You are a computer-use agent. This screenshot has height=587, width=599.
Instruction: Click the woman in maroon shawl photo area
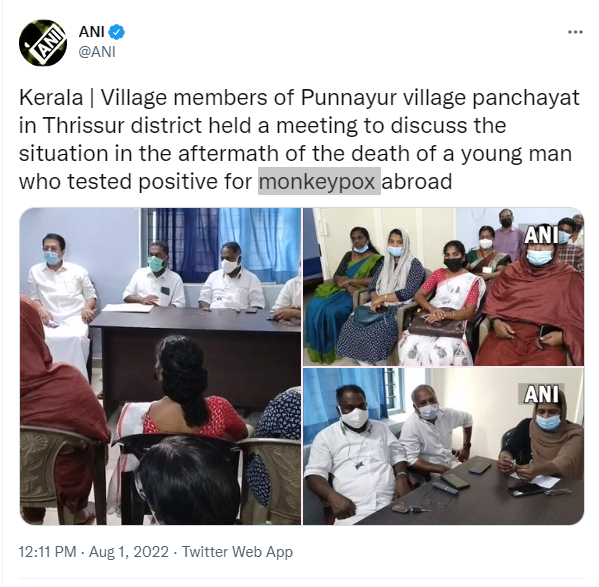click(533, 300)
